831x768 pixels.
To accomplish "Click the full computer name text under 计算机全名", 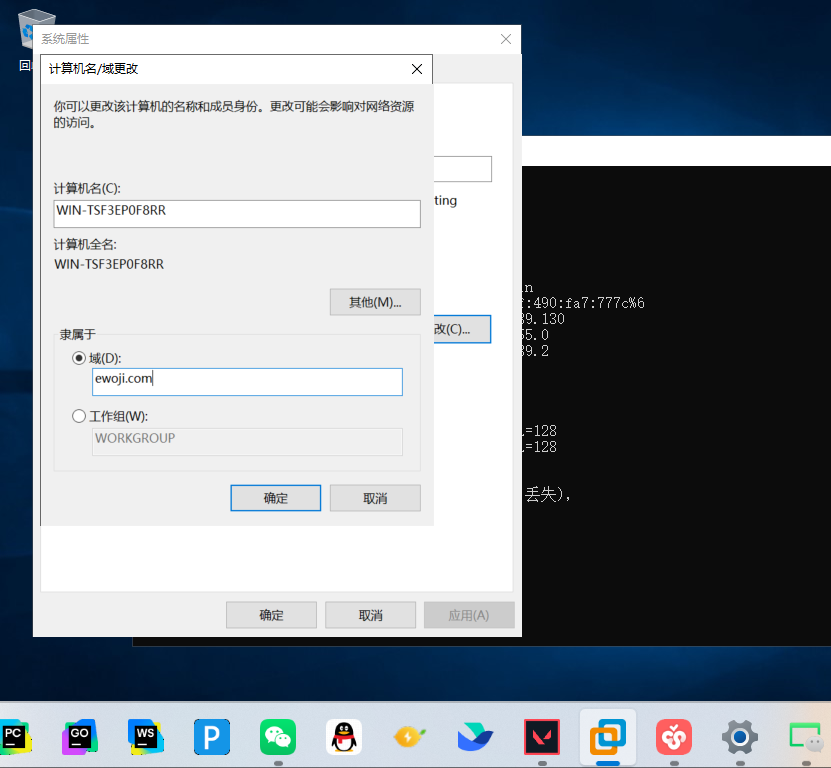I will point(109,264).
